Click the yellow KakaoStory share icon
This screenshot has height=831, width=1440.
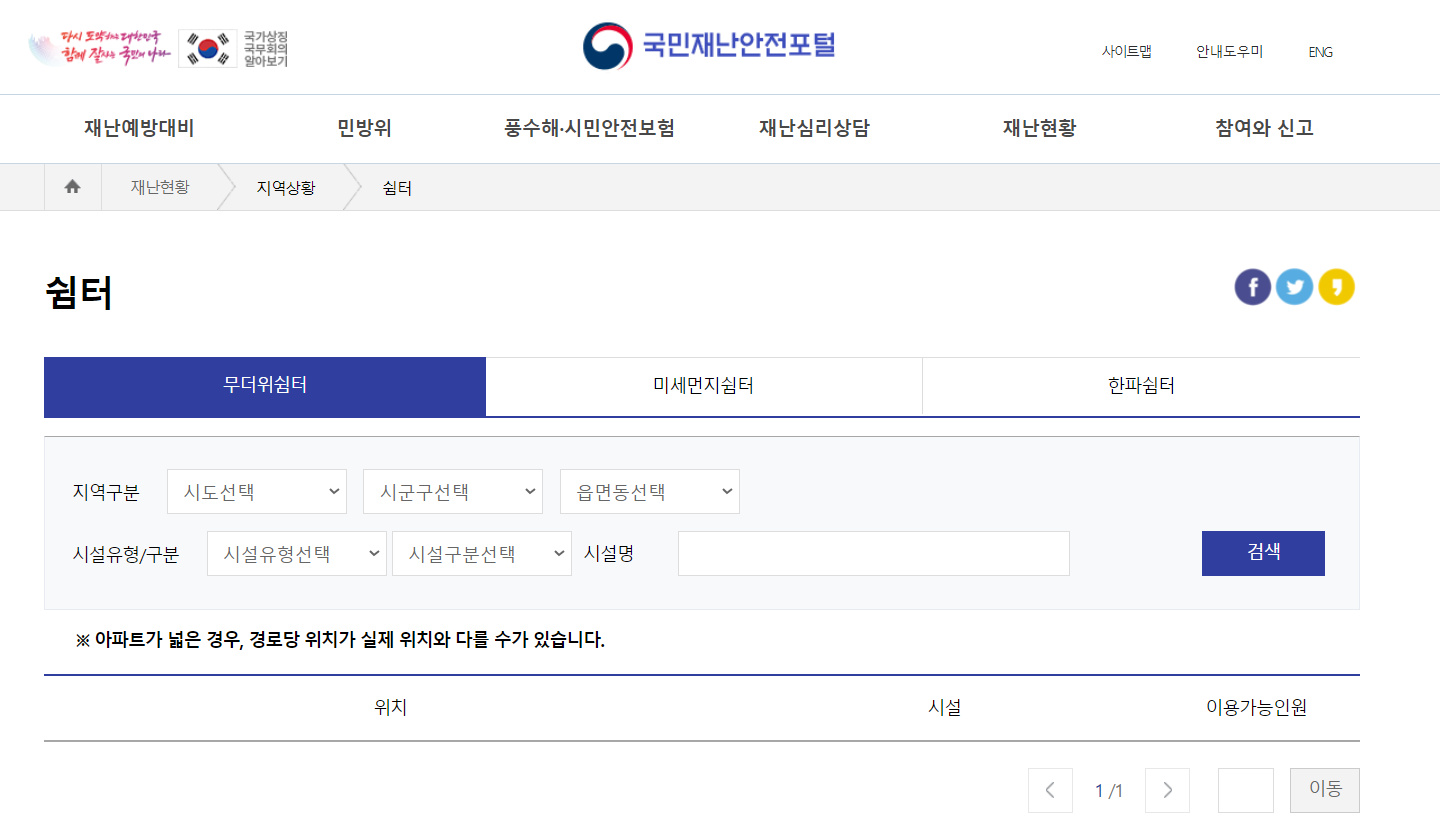tap(1336, 286)
